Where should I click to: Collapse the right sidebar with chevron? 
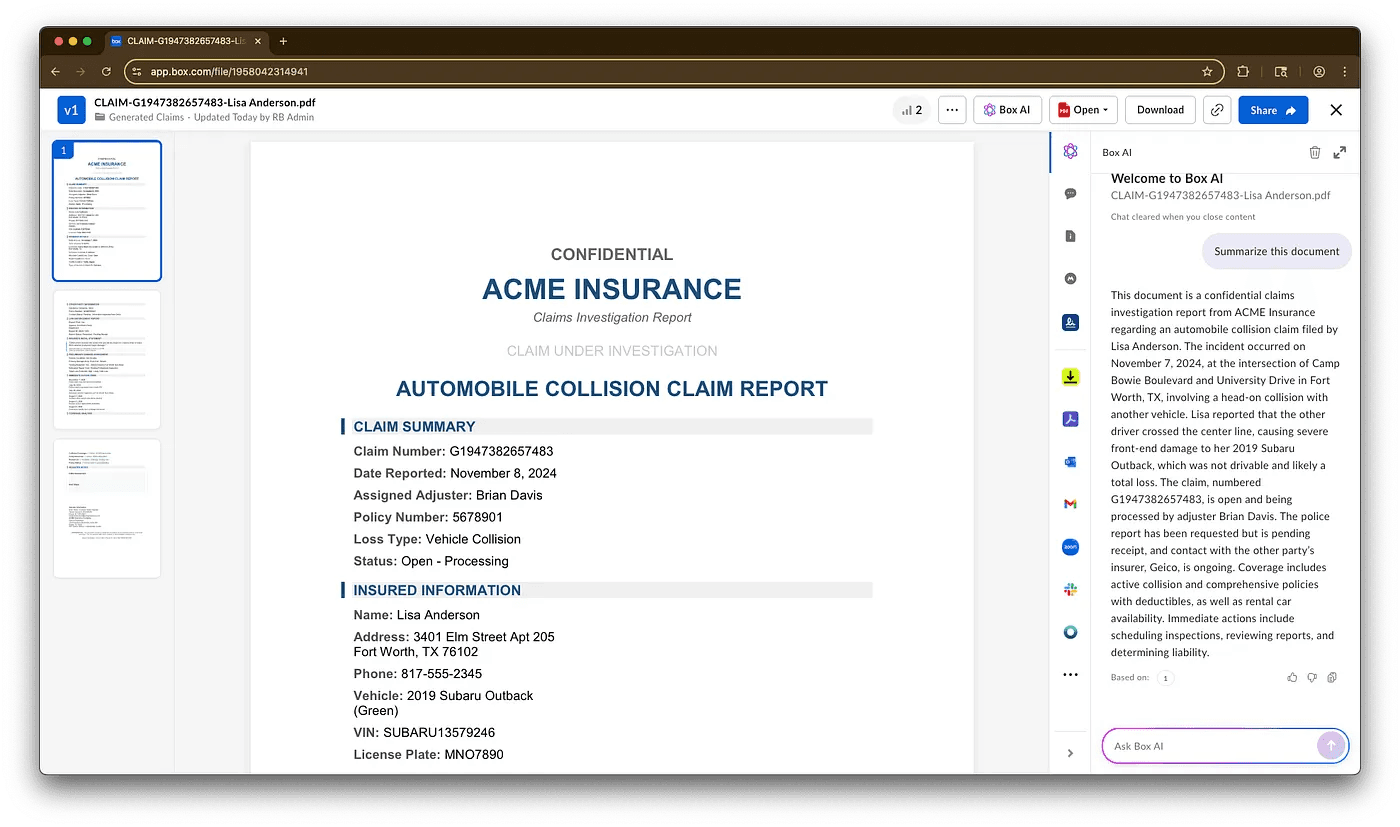[x=1070, y=753]
